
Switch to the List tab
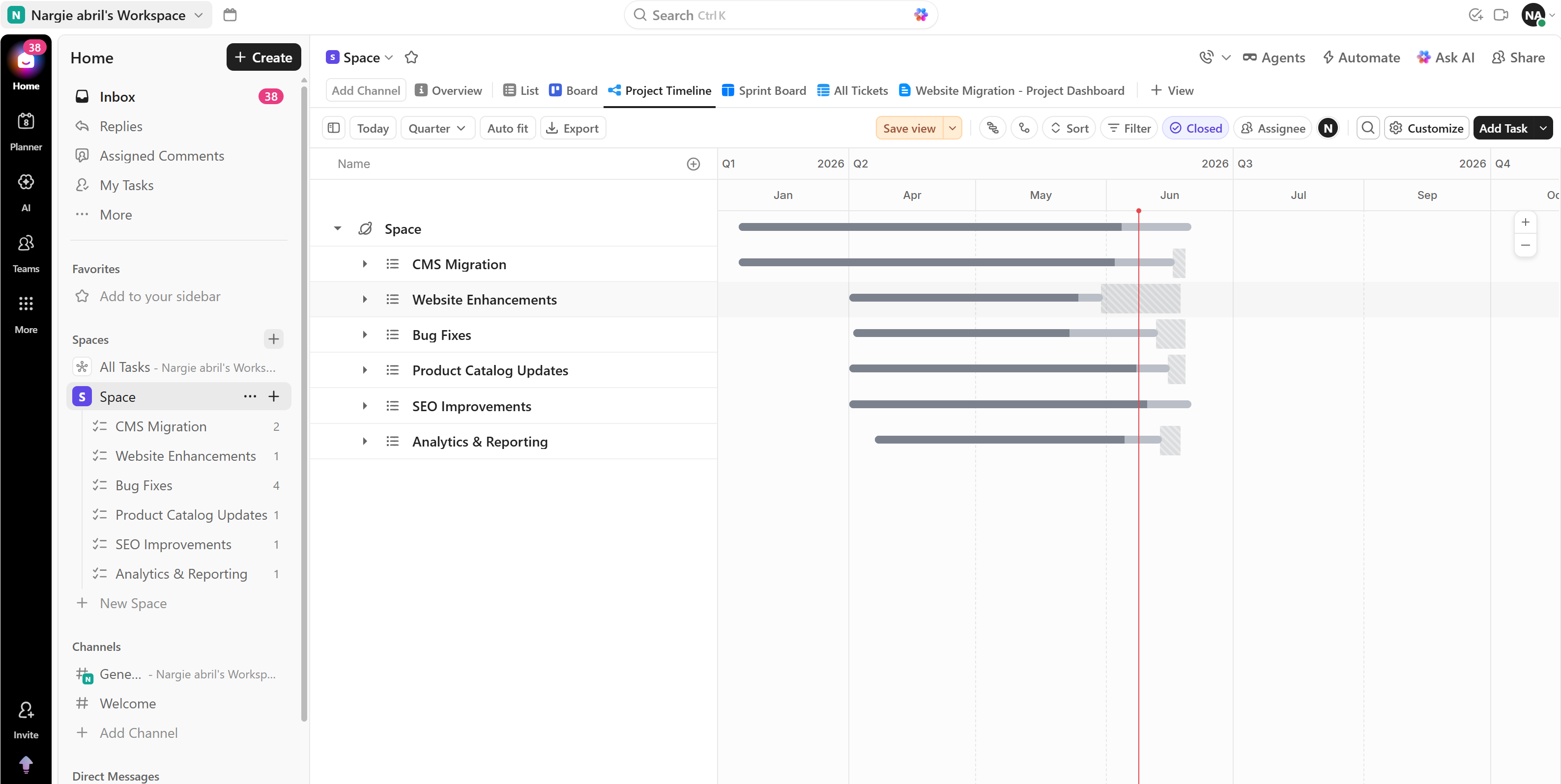pos(521,90)
